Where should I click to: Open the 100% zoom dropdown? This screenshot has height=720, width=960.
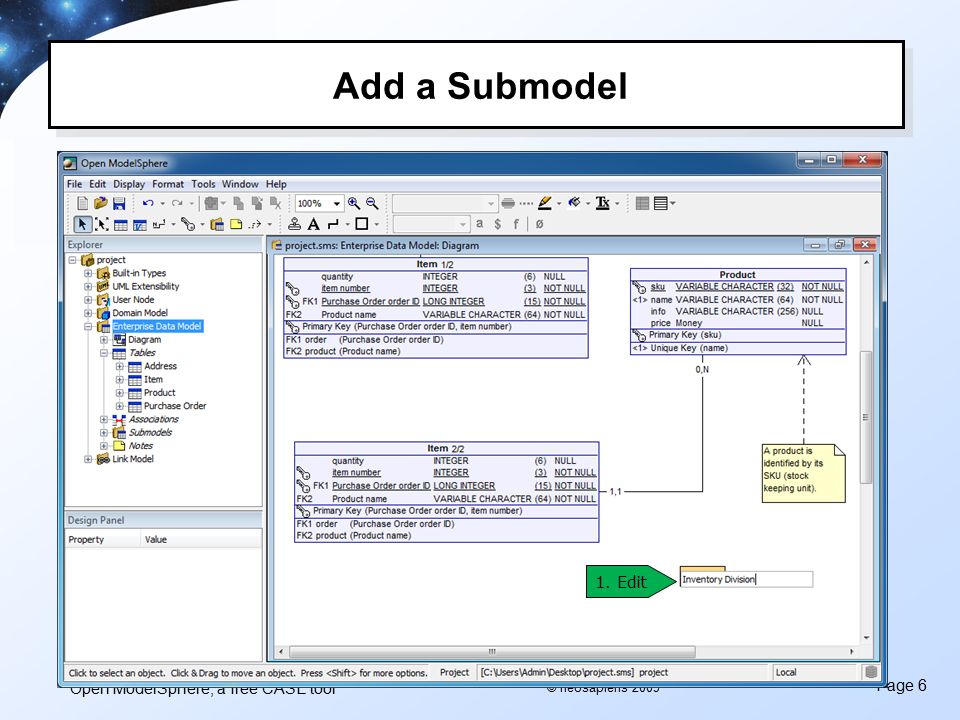(x=337, y=203)
